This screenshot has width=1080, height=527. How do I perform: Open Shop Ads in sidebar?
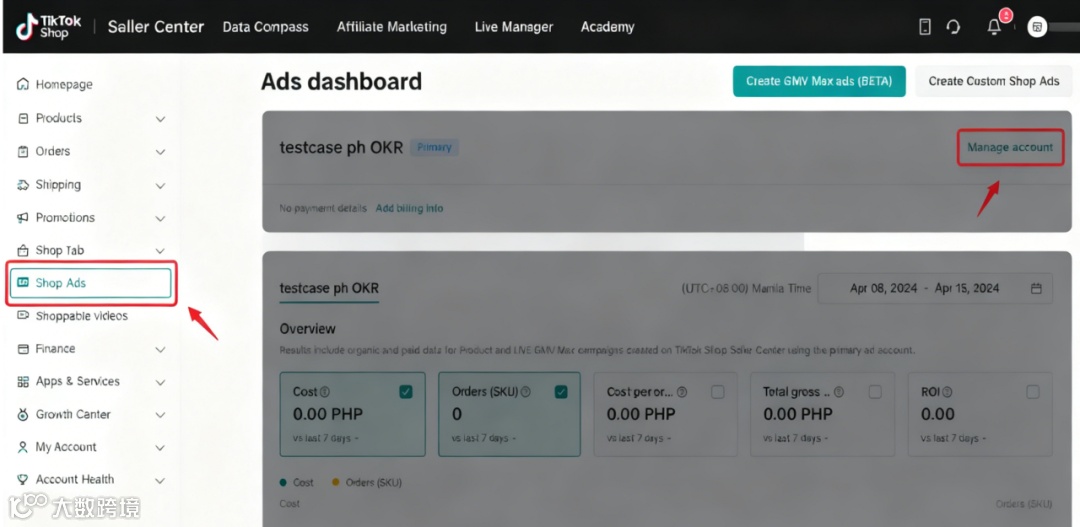tap(90, 282)
